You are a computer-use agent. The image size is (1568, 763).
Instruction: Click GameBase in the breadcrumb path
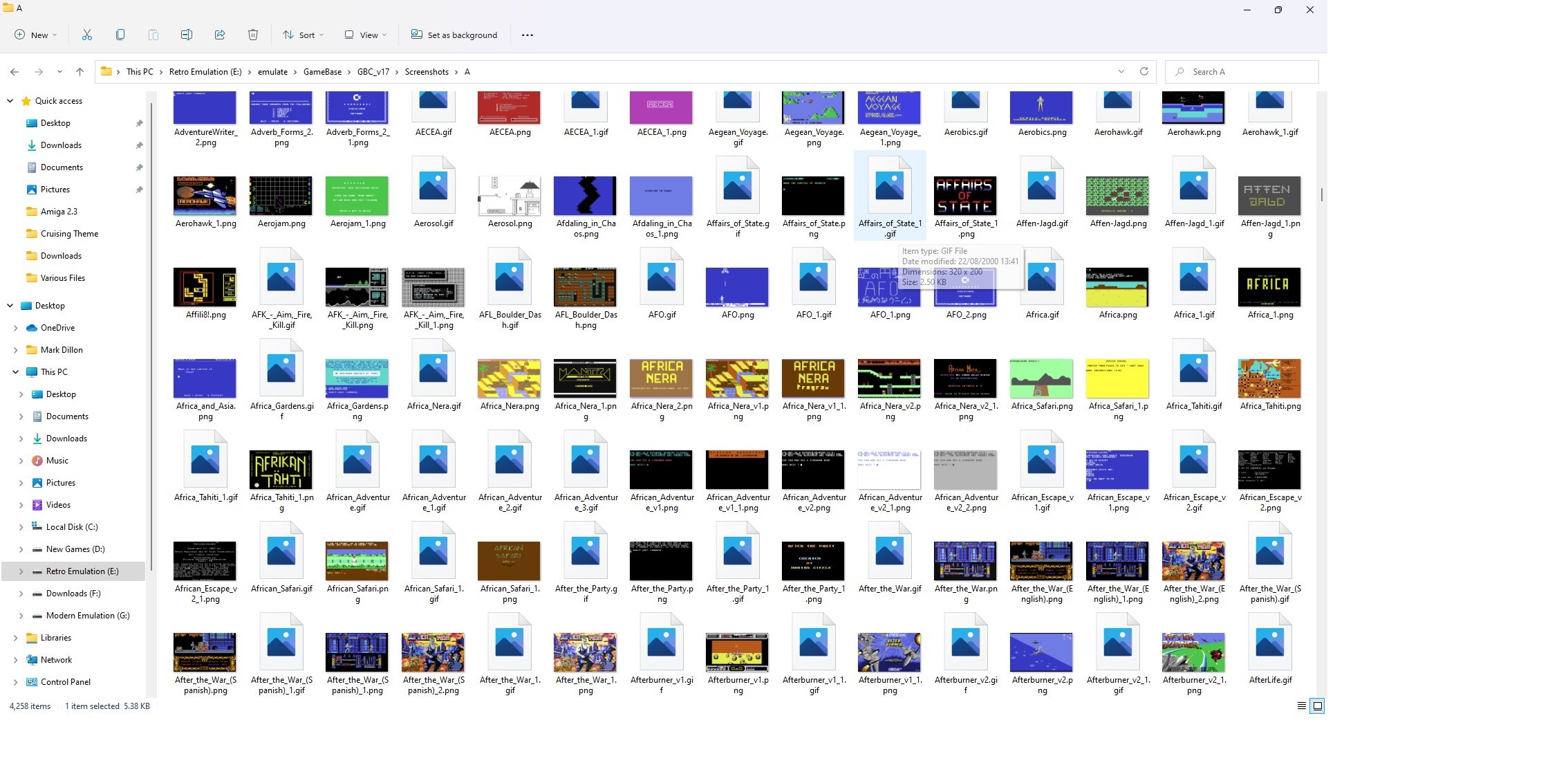tap(322, 72)
